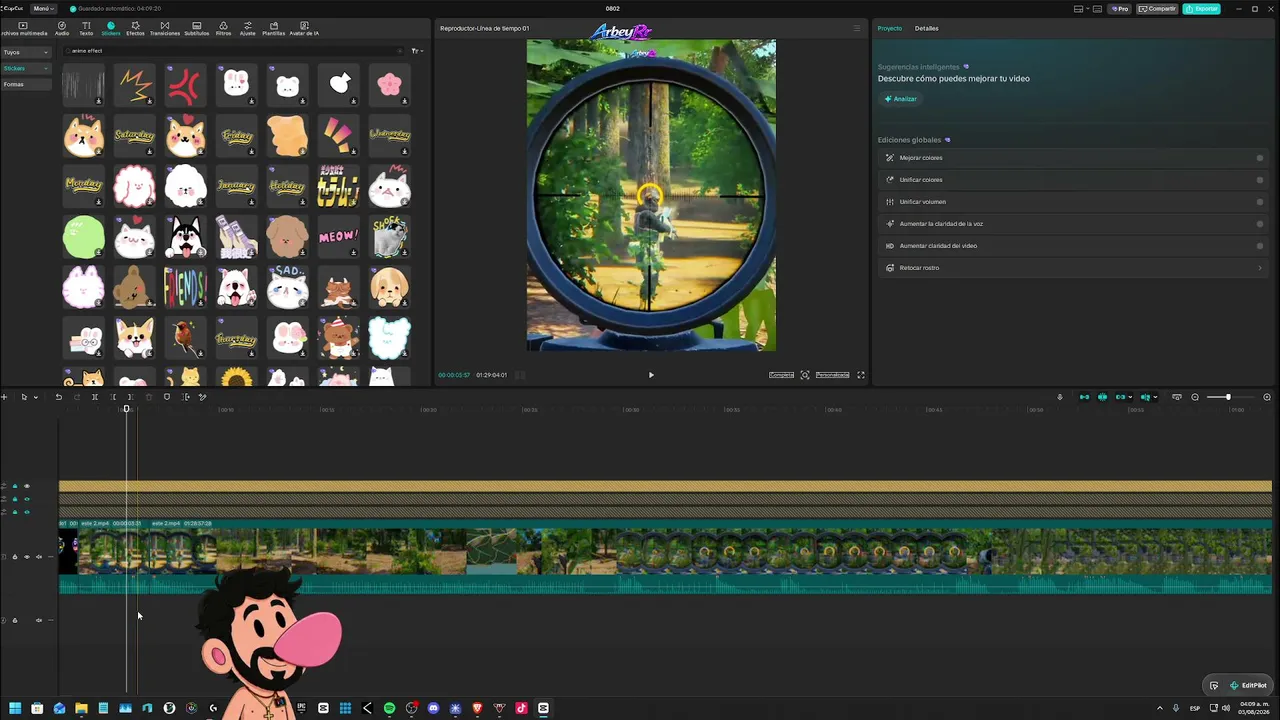Enter fullscreen preview
This screenshot has width=1280, height=720.
pyautogui.click(x=861, y=375)
